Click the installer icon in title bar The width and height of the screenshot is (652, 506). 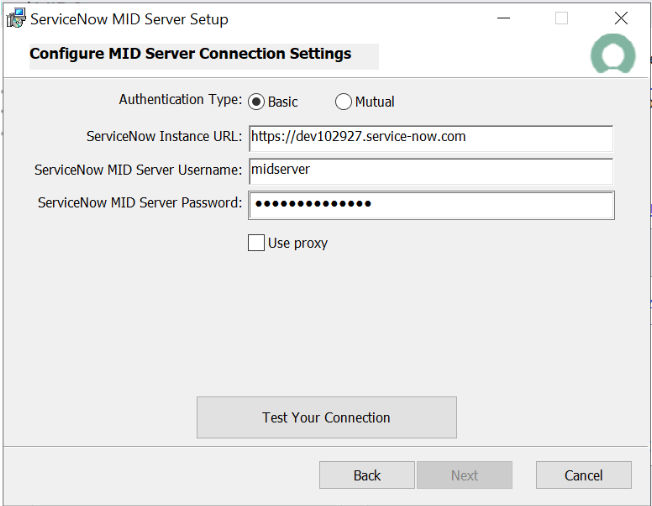(x=16, y=19)
